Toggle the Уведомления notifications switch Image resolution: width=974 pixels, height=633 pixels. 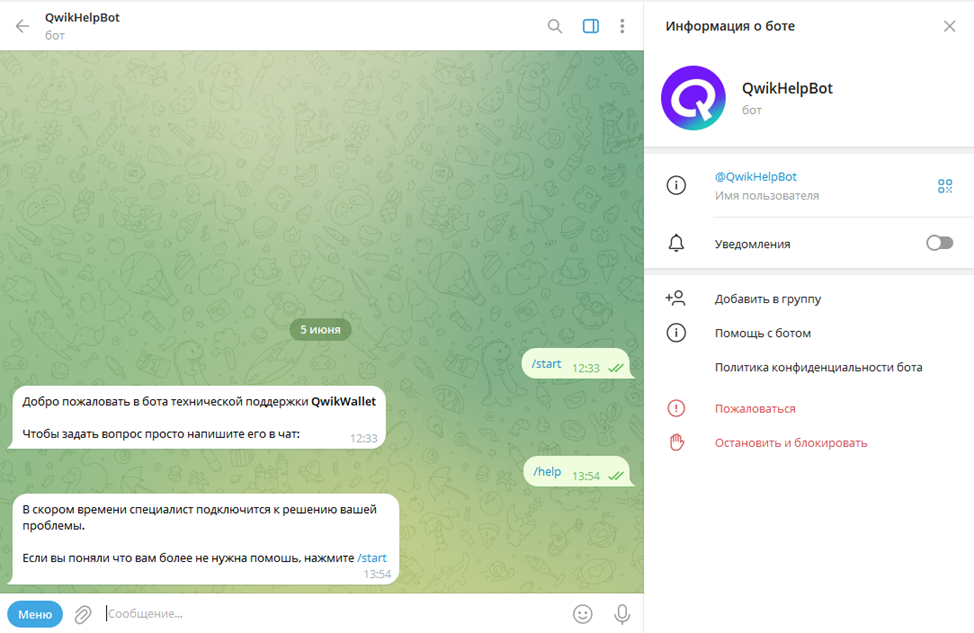[x=939, y=243]
